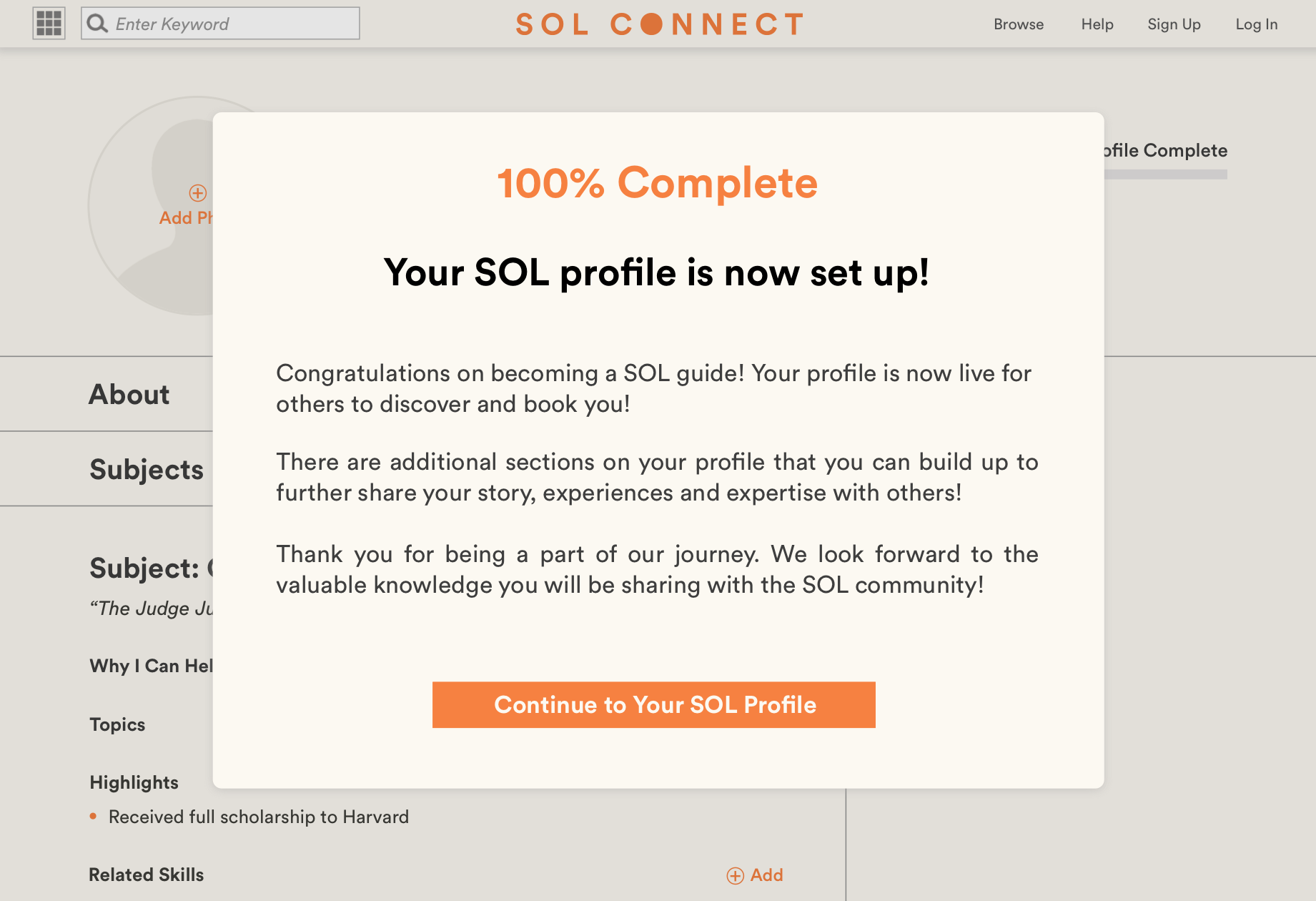Open the Help menu item
Image resolution: width=1316 pixels, height=901 pixels.
(x=1097, y=24)
